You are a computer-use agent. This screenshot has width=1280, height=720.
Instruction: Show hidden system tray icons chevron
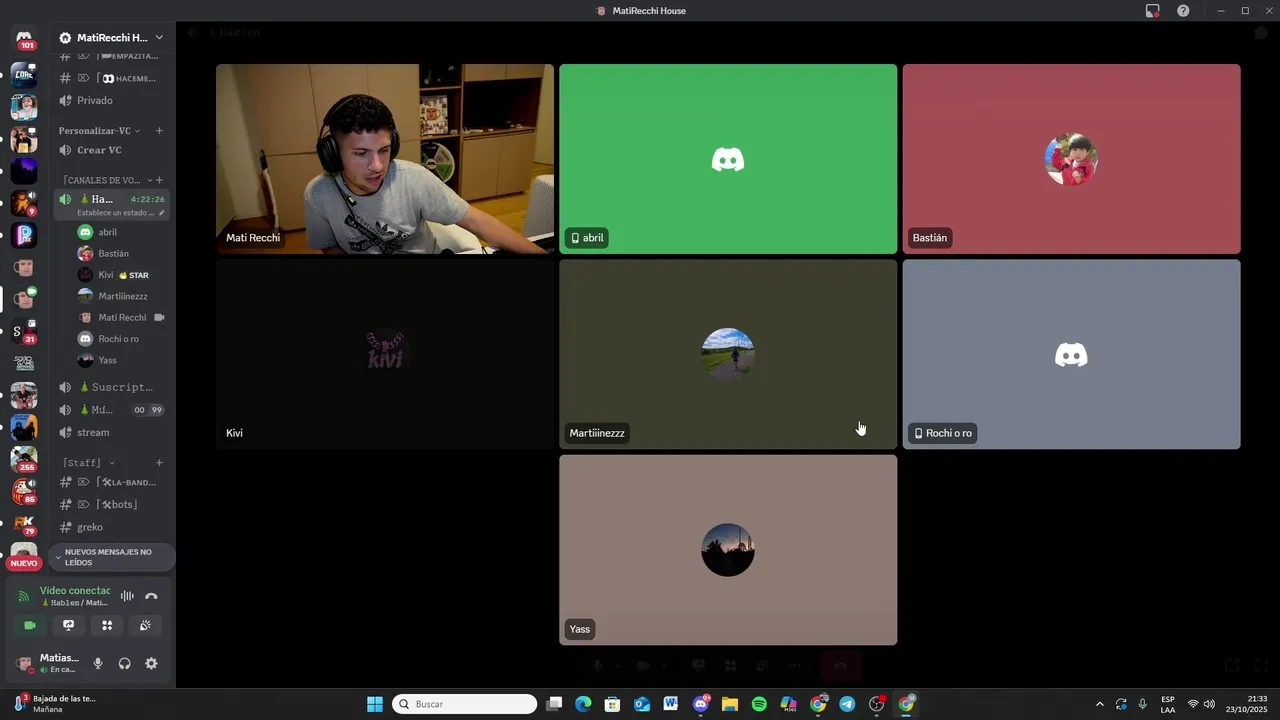tap(1100, 704)
